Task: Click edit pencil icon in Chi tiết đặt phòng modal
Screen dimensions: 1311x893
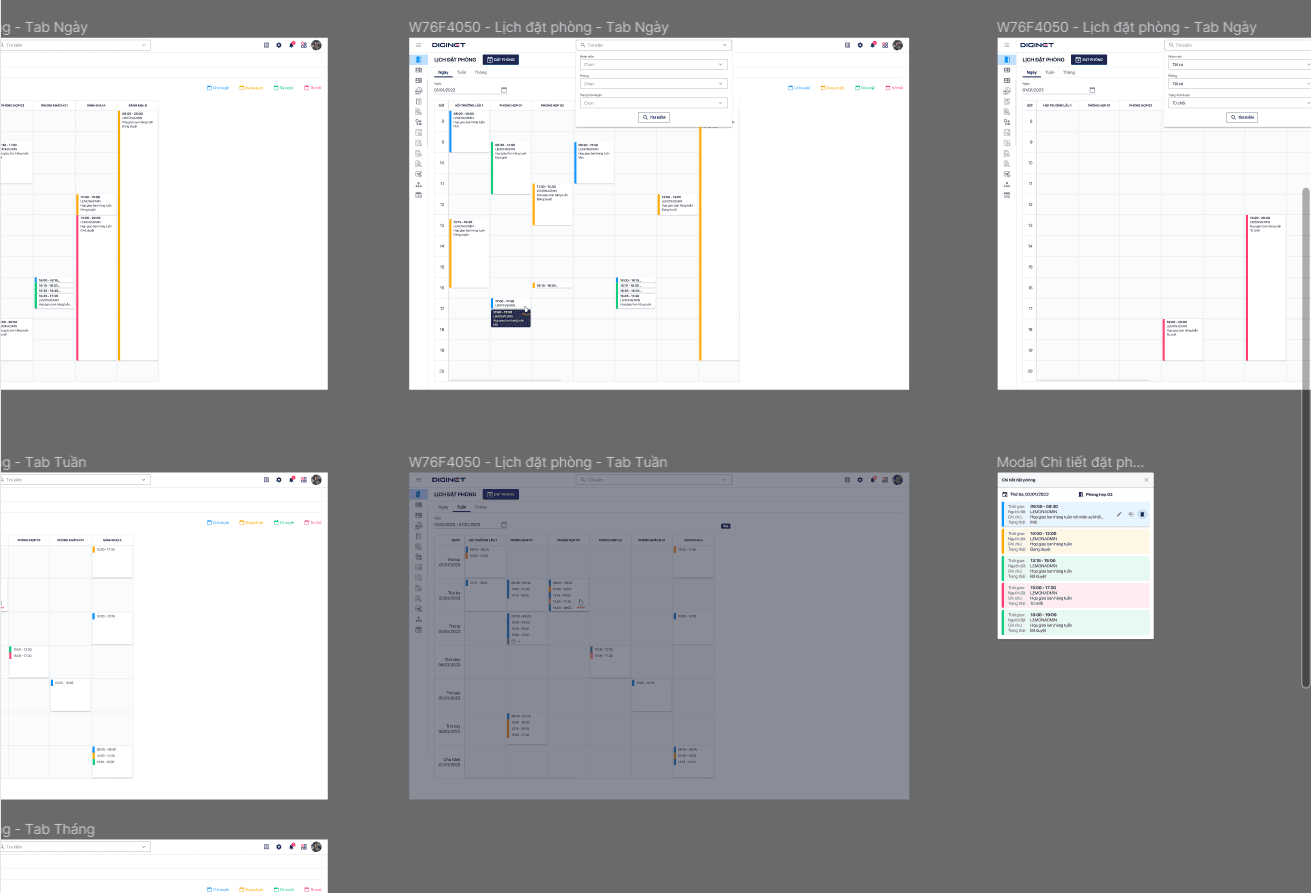Action: [1119, 514]
